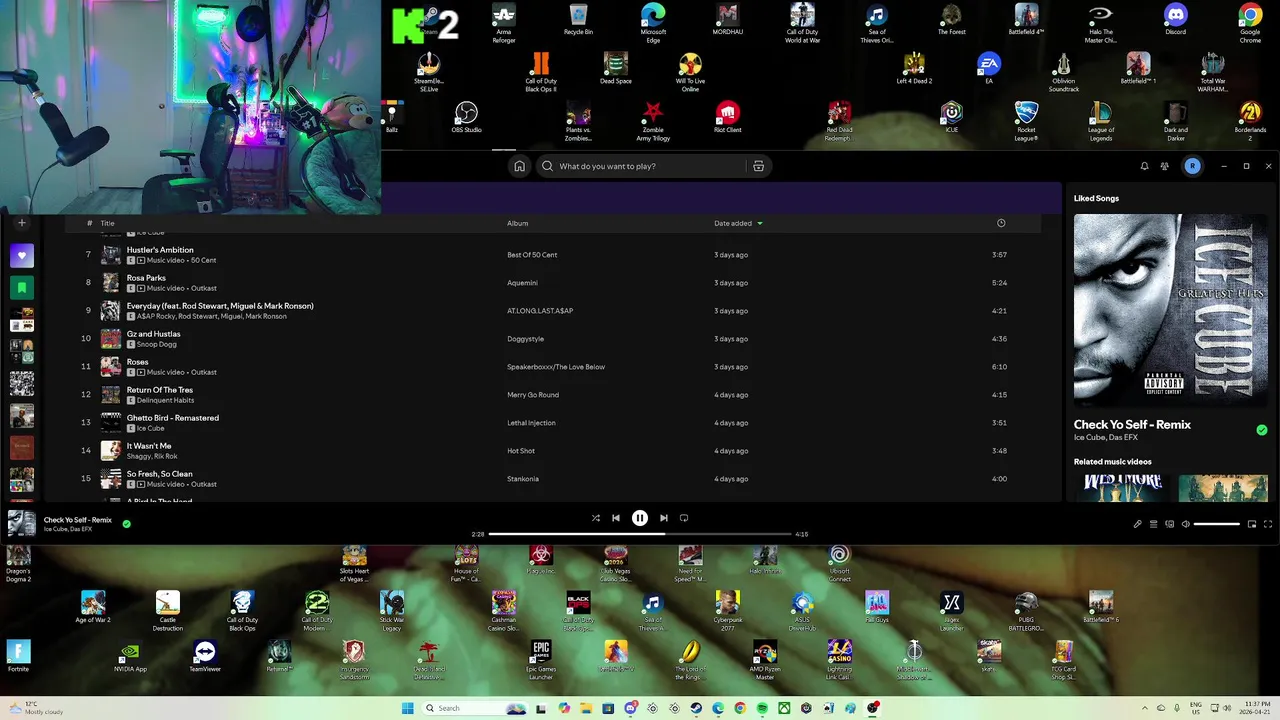The height and width of the screenshot is (720, 1280).
Task: Sort songs by the # column header
Action: [89, 223]
